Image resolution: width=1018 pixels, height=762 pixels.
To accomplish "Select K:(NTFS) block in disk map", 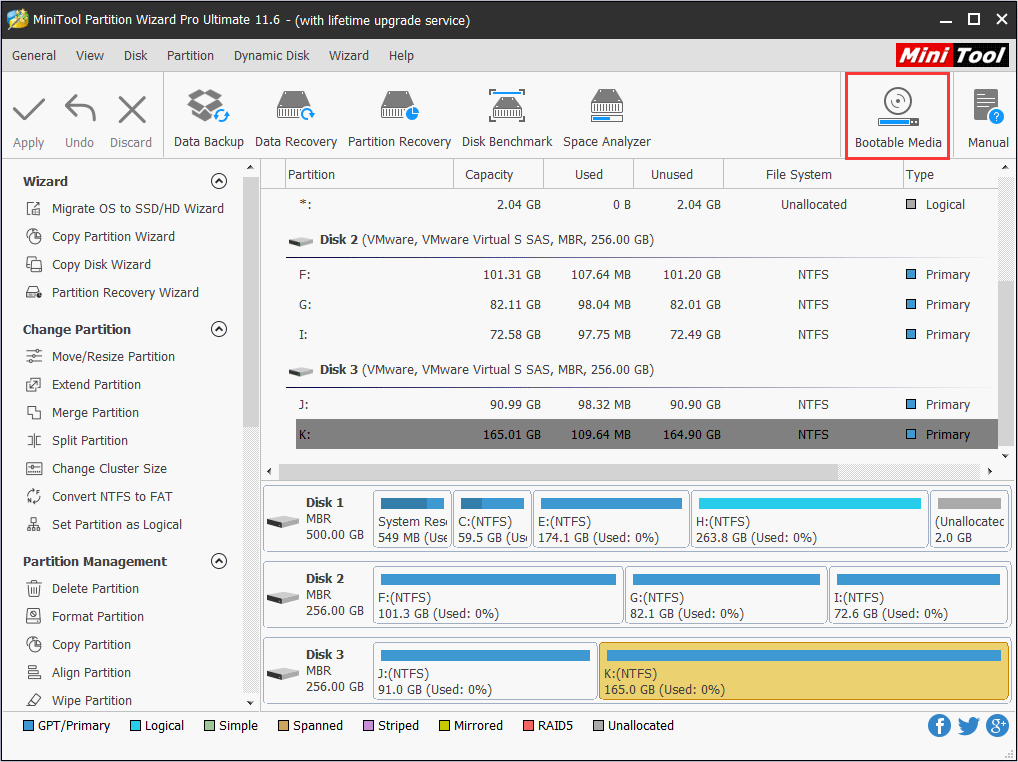I will pos(803,671).
